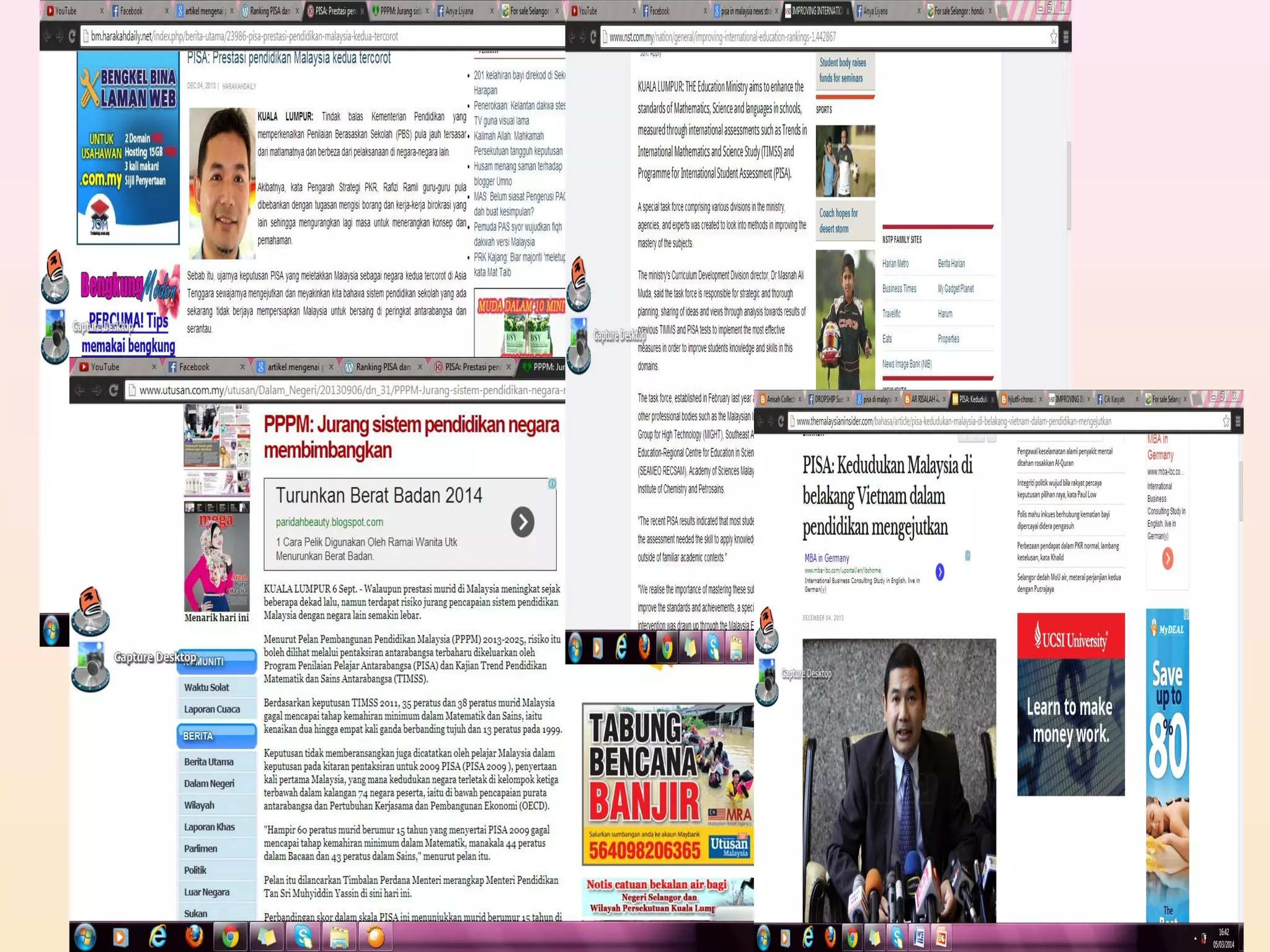Open the Harian Metro family site link
Image resolution: width=1270 pixels, height=952 pixels.
tap(895, 263)
